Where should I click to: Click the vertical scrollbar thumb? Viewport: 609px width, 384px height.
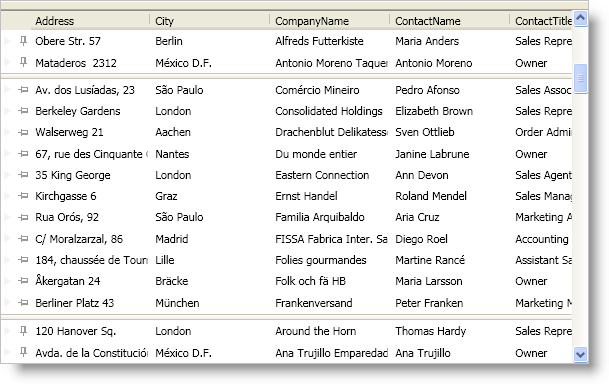[x=580, y=79]
